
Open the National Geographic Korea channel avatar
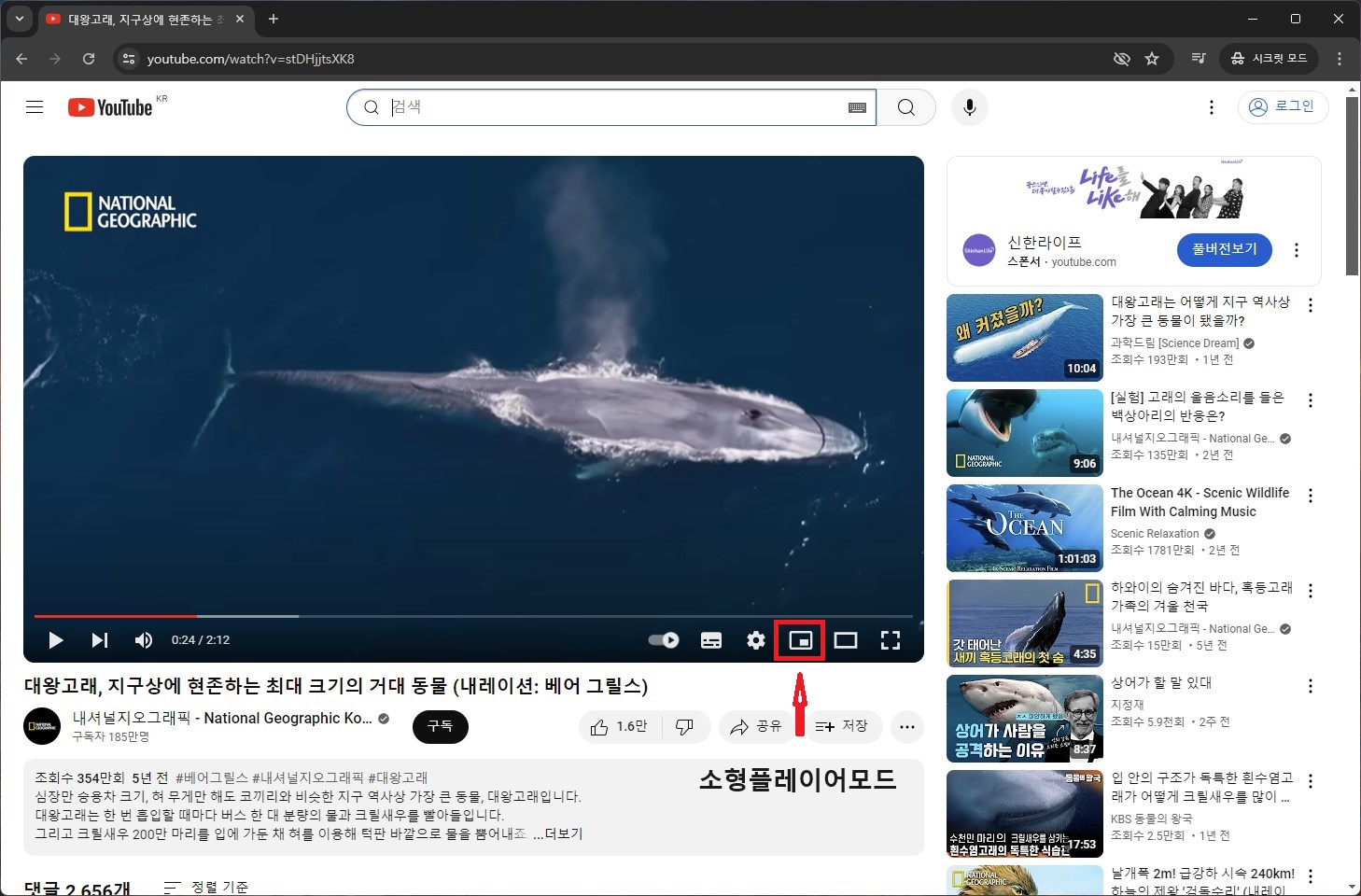coord(42,726)
